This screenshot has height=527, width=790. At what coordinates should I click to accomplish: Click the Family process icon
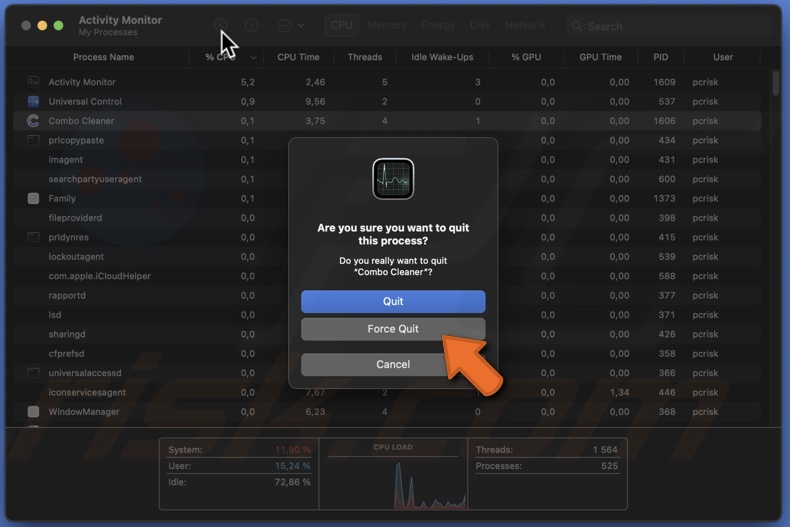click(x=33, y=199)
